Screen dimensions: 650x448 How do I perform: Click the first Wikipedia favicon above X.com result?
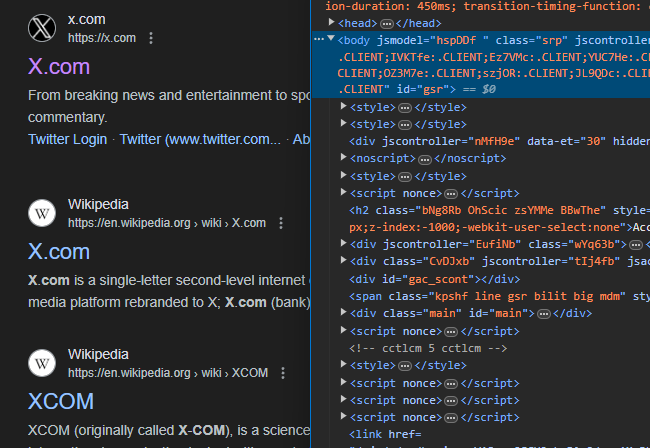pos(42,213)
